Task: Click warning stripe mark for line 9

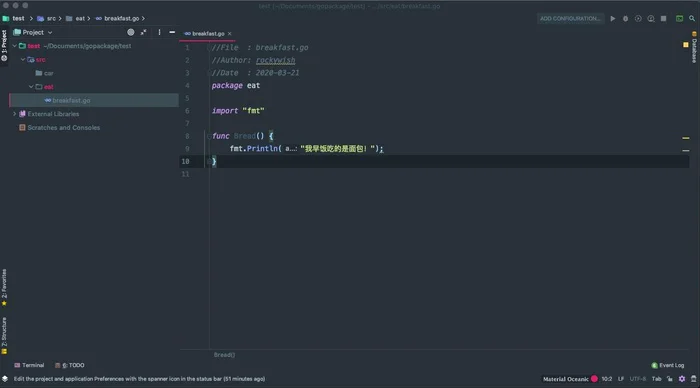Action: tap(686, 151)
